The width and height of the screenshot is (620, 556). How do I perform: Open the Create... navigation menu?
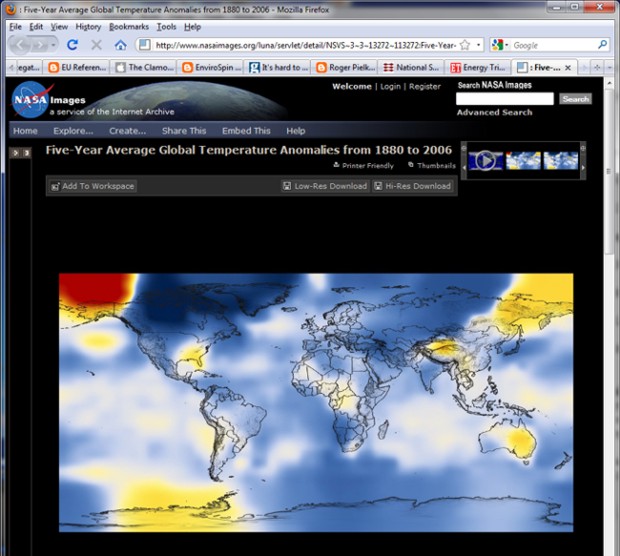(127, 131)
